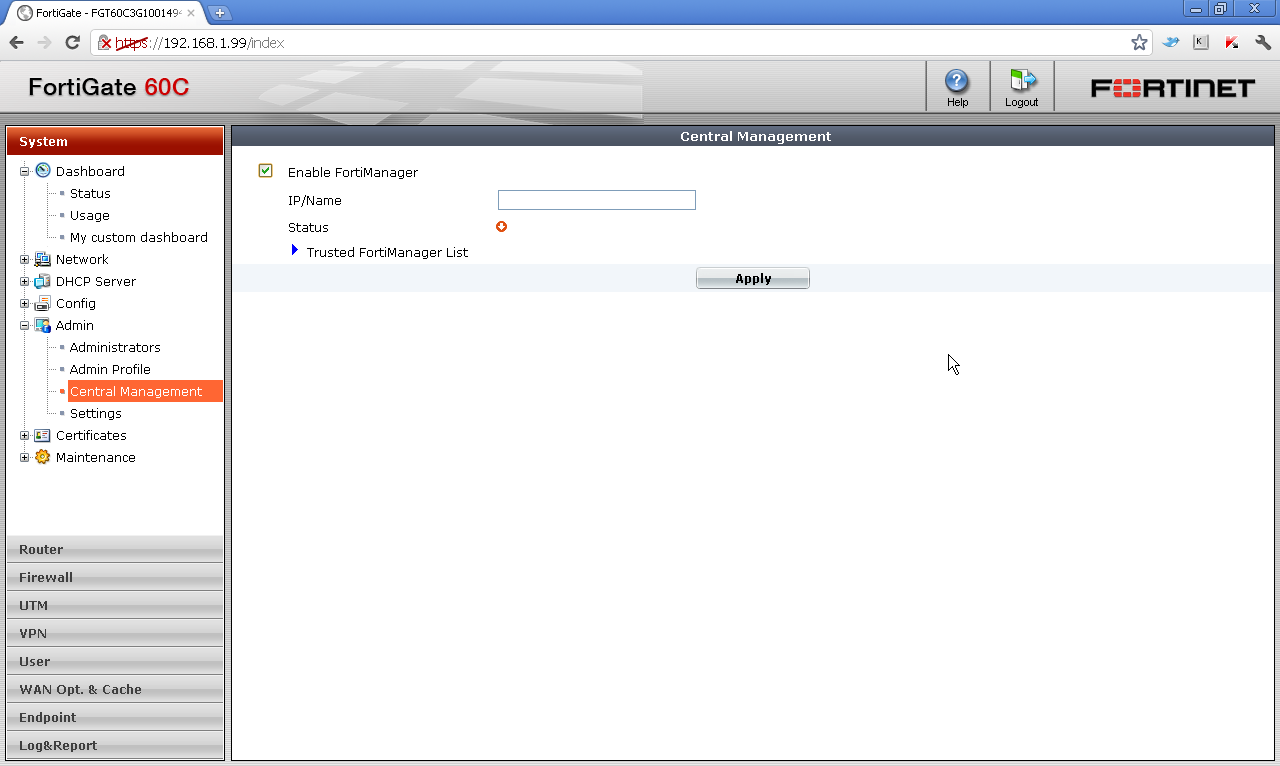Click the red FortiManager status indicator icon
Viewport: 1280px width, 766px height.
tap(502, 227)
